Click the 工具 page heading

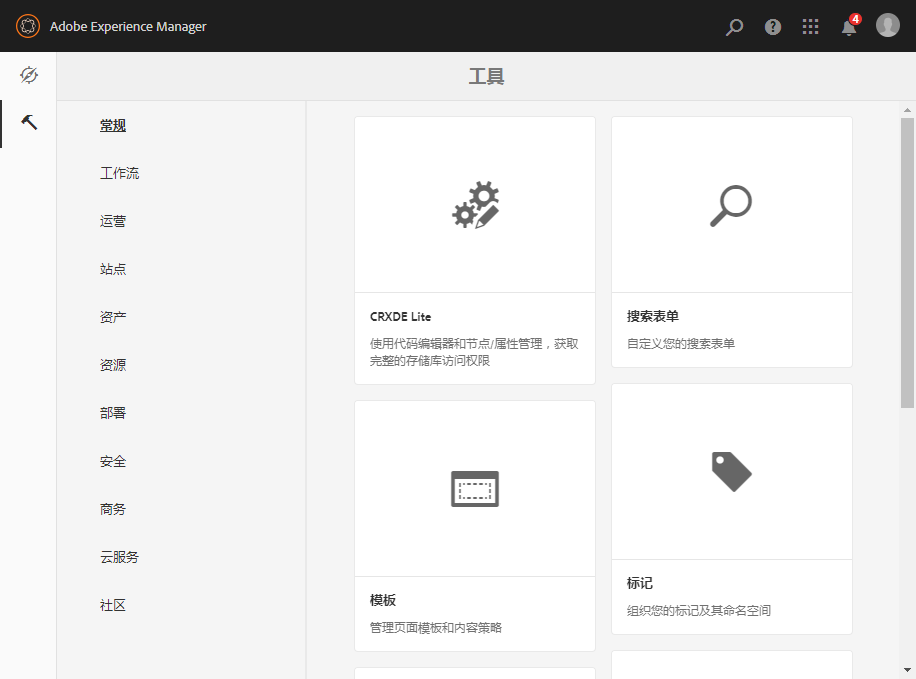click(x=486, y=77)
